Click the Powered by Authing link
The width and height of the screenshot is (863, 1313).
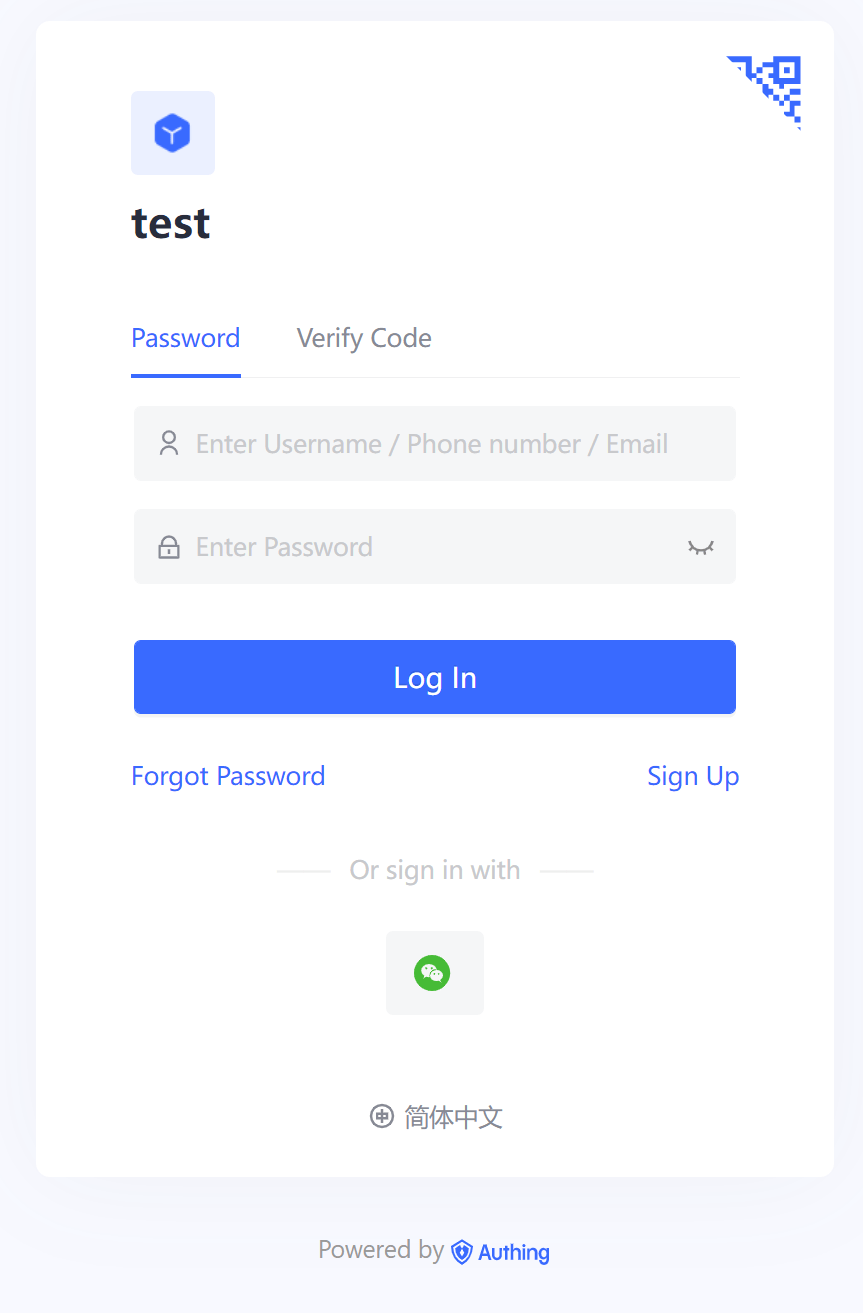point(434,1250)
